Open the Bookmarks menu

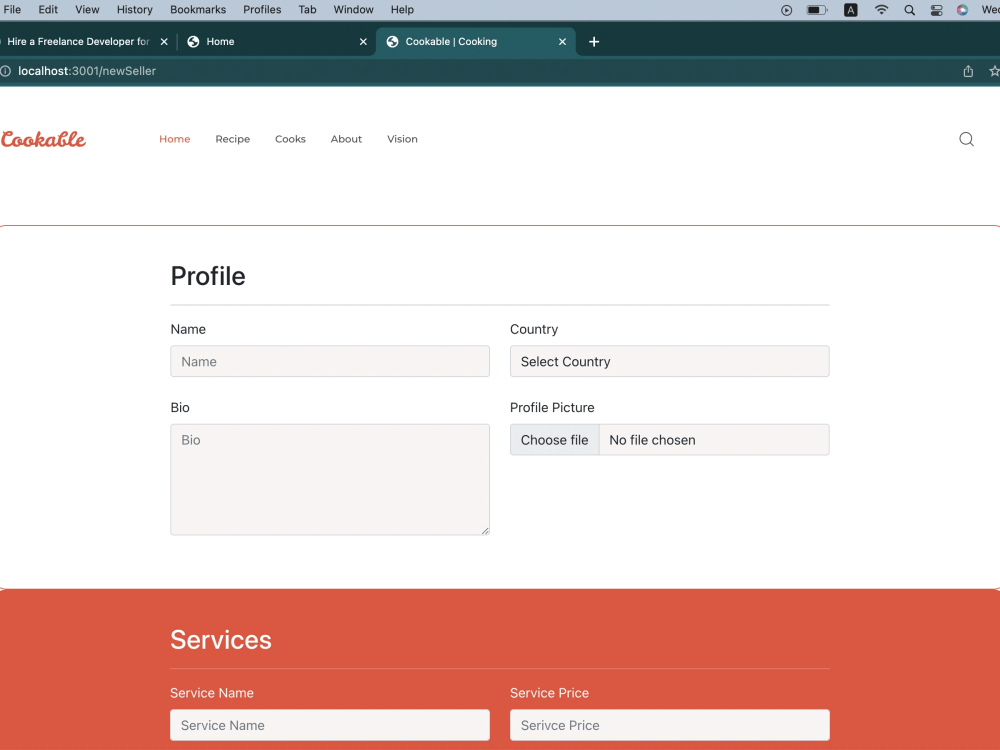click(198, 10)
